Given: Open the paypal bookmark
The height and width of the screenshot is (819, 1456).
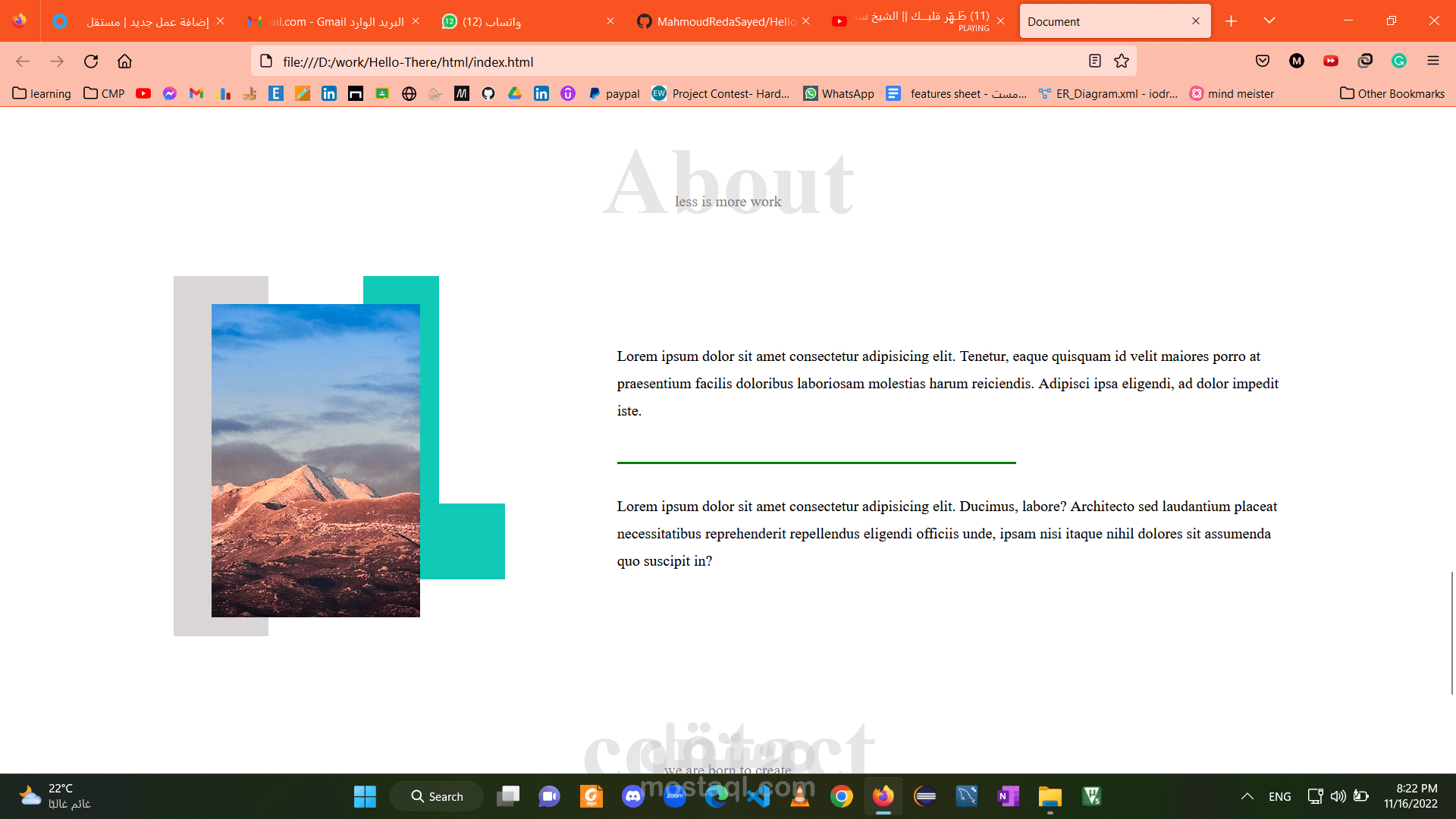Looking at the screenshot, I should point(614,93).
